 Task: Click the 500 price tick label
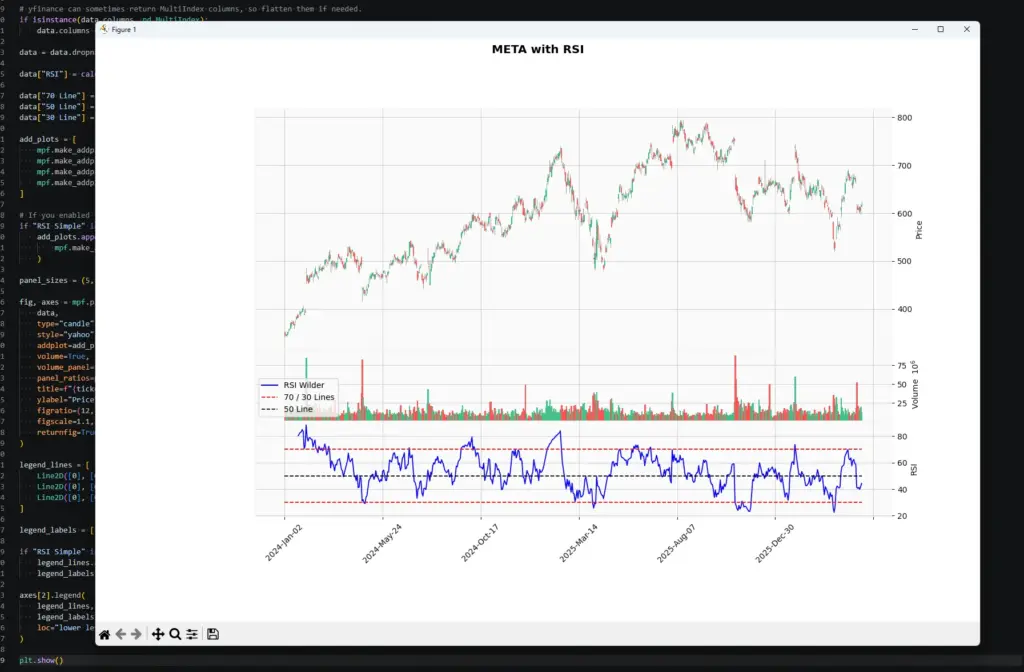tap(904, 261)
